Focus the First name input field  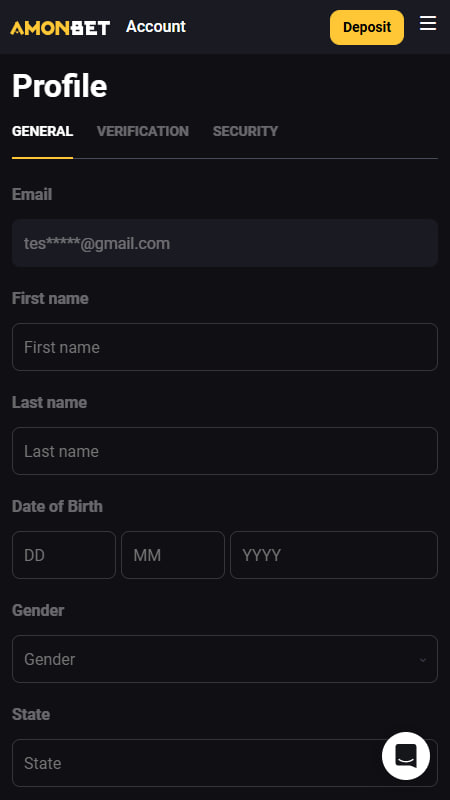[x=225, y=347]
